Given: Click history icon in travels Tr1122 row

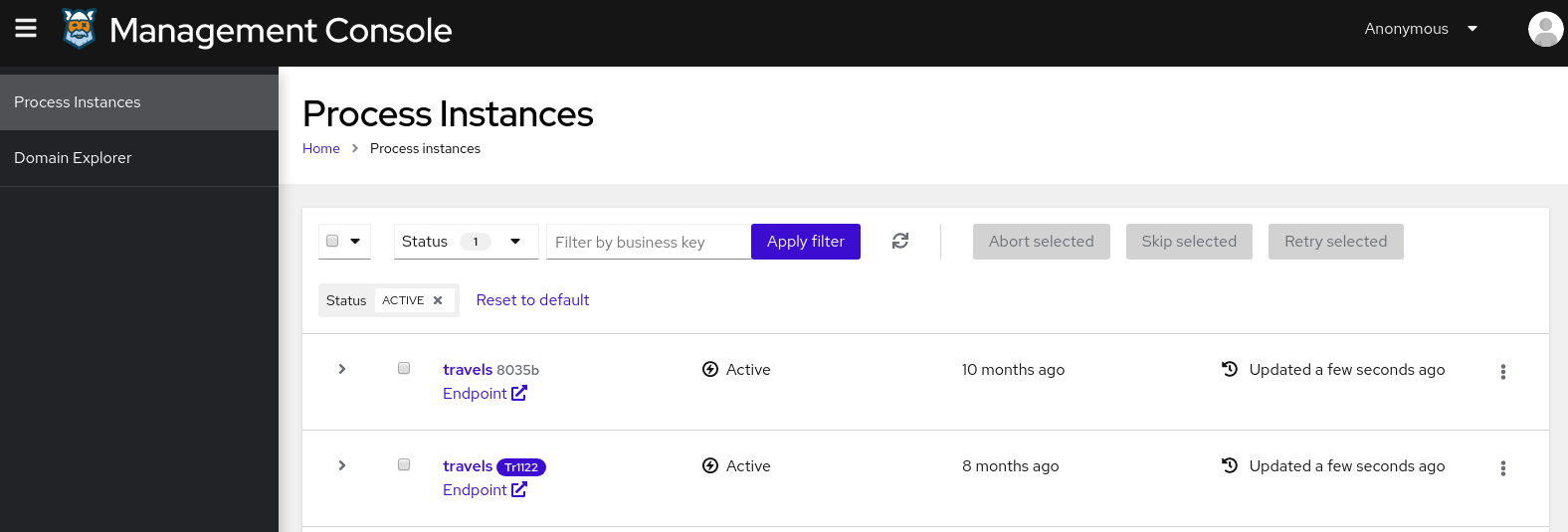Looking at the screenshot, I should click(x=1230, y=465).
